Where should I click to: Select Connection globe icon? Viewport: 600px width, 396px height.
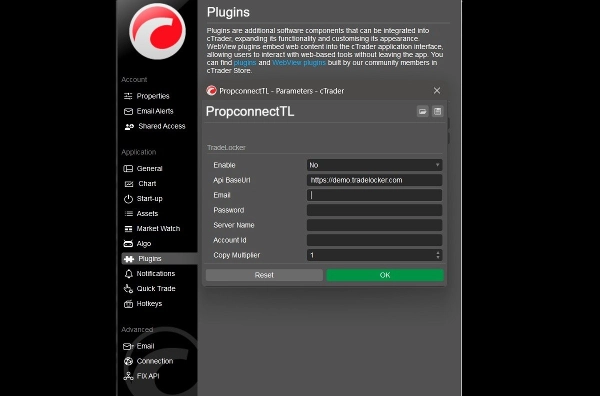128,361
